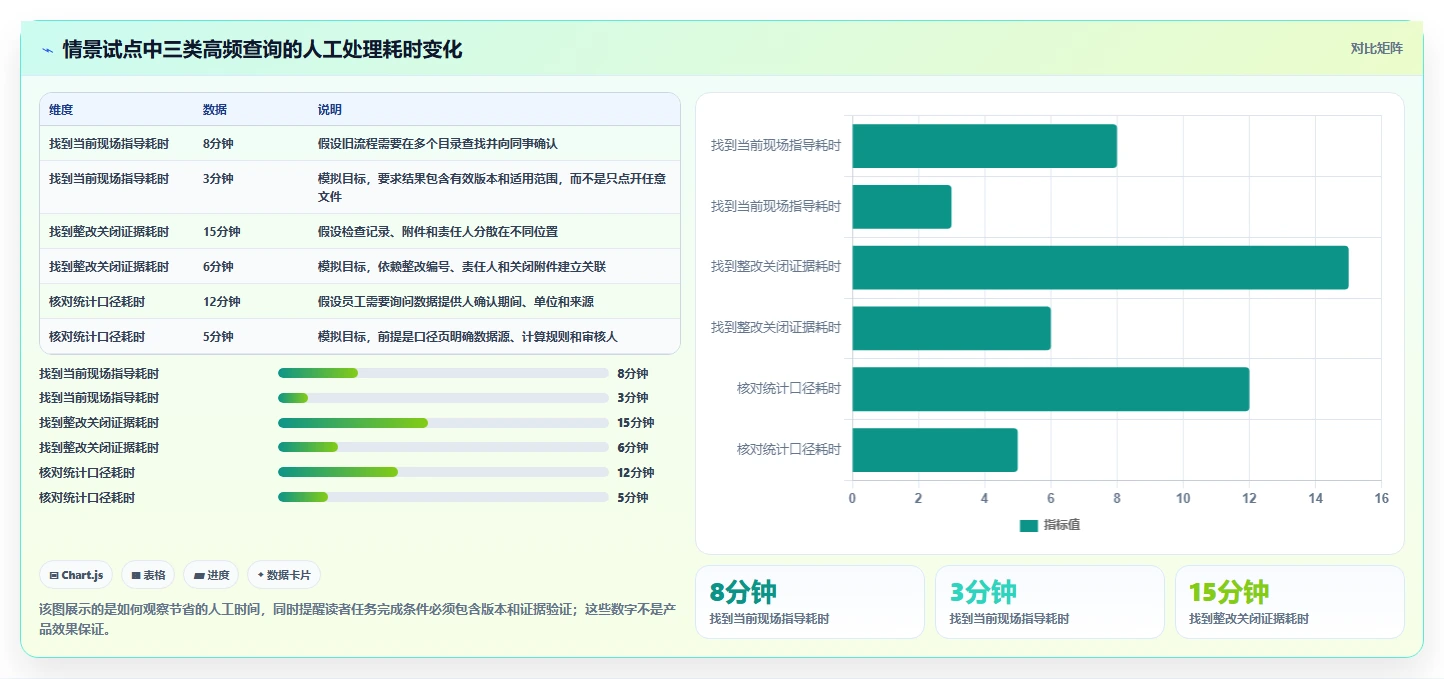
Task: Click the x-axis tick label 10
Action: coord(1183,498)
